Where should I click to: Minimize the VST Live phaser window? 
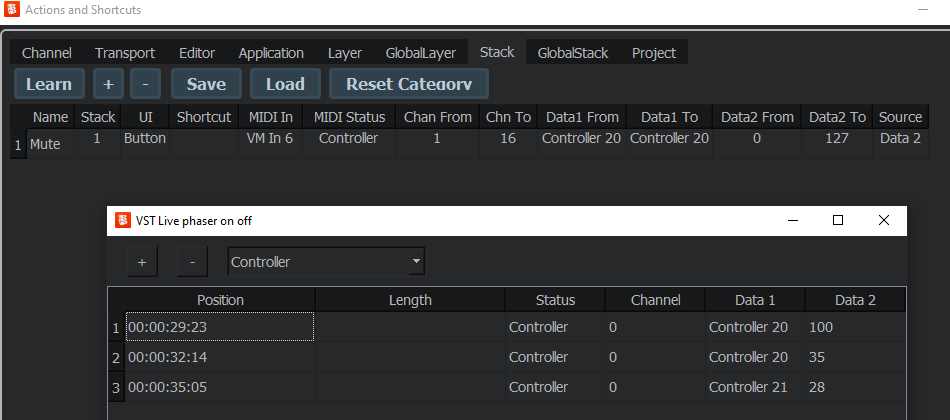(x=792, y=220)
